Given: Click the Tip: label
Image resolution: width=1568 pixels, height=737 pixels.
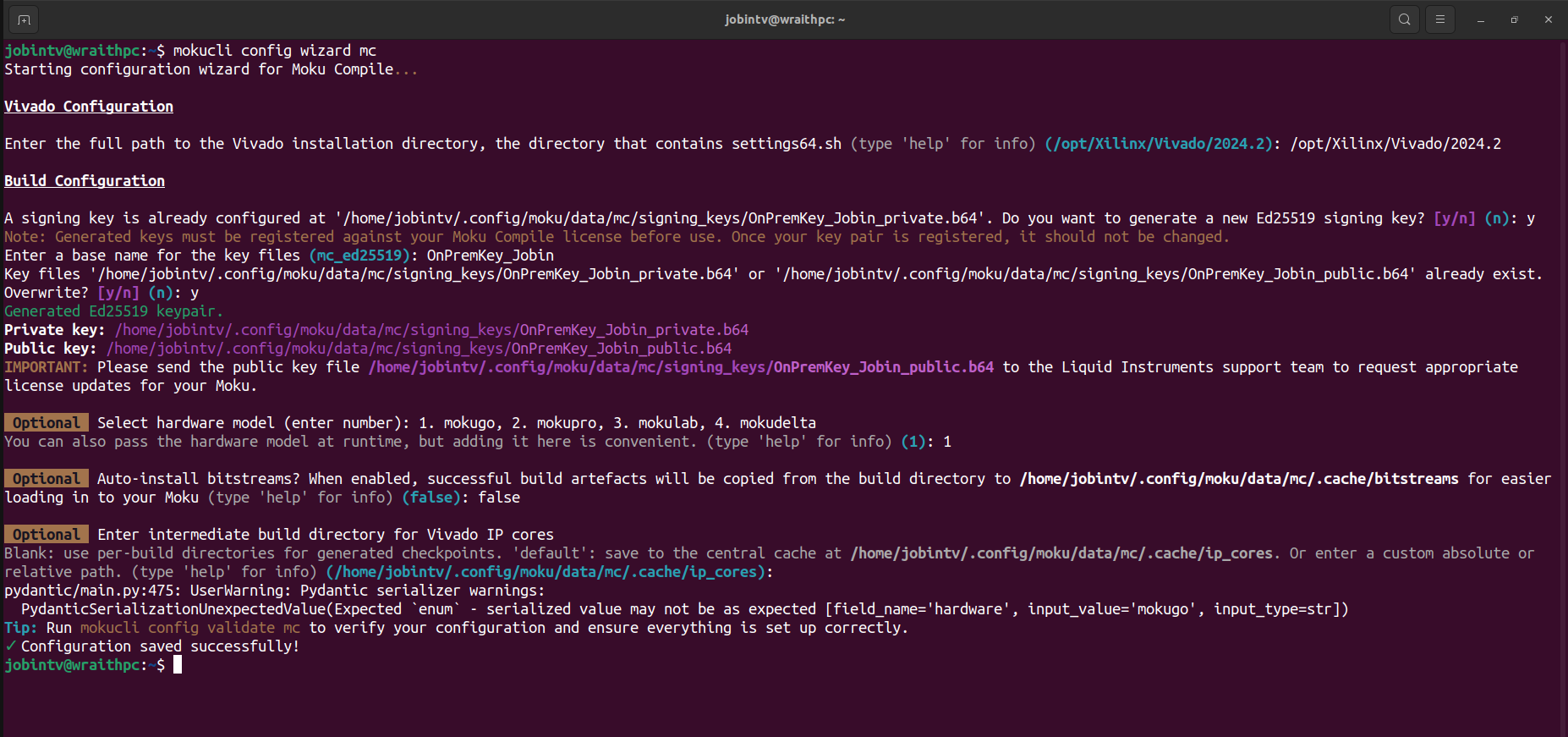Looking at the screenshot, I should [20, 628].
